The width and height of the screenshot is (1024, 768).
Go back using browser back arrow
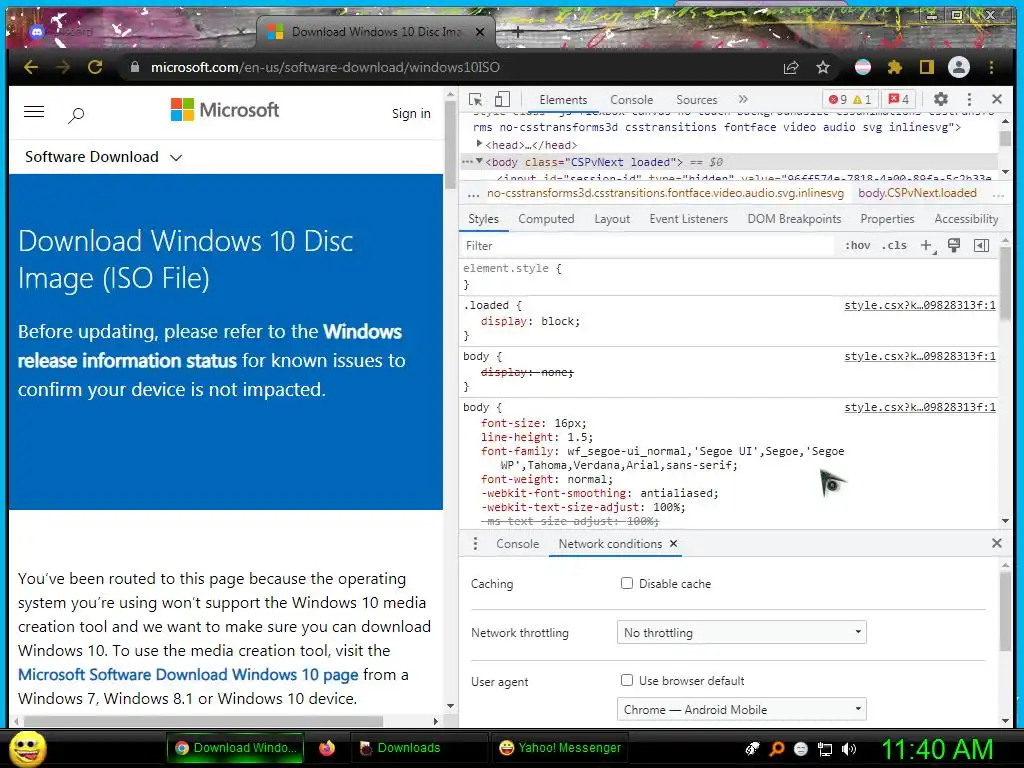point(31,67)
